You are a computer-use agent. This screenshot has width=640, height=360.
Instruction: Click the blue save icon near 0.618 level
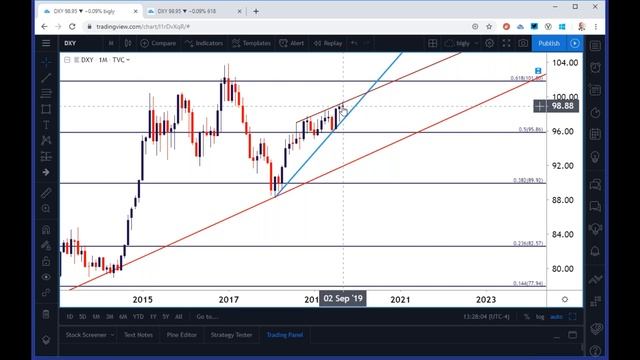pyautogui.click(x=538, y=71)
